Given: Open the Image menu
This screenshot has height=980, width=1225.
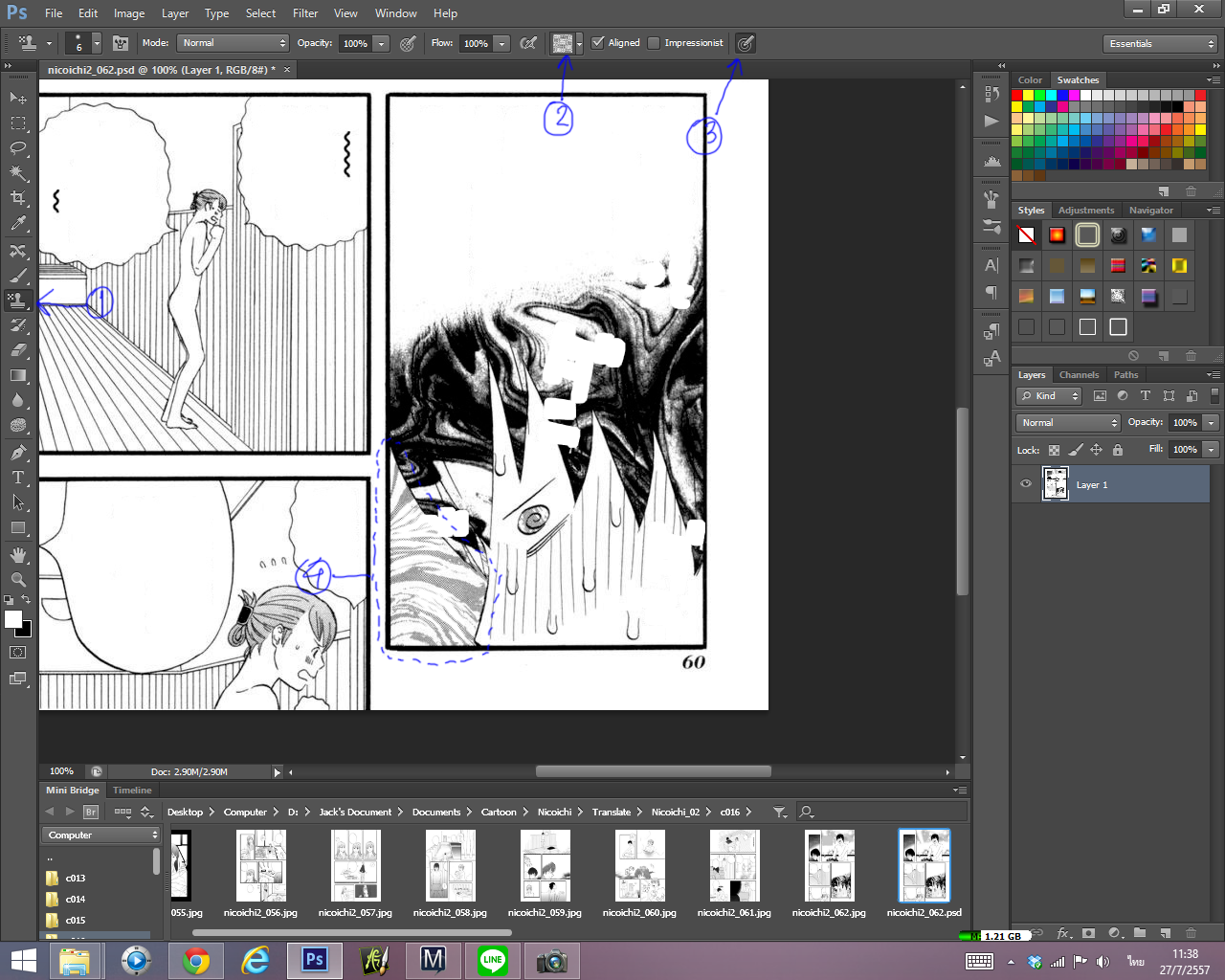Looking at the screenshot, I should click(129, 13).
